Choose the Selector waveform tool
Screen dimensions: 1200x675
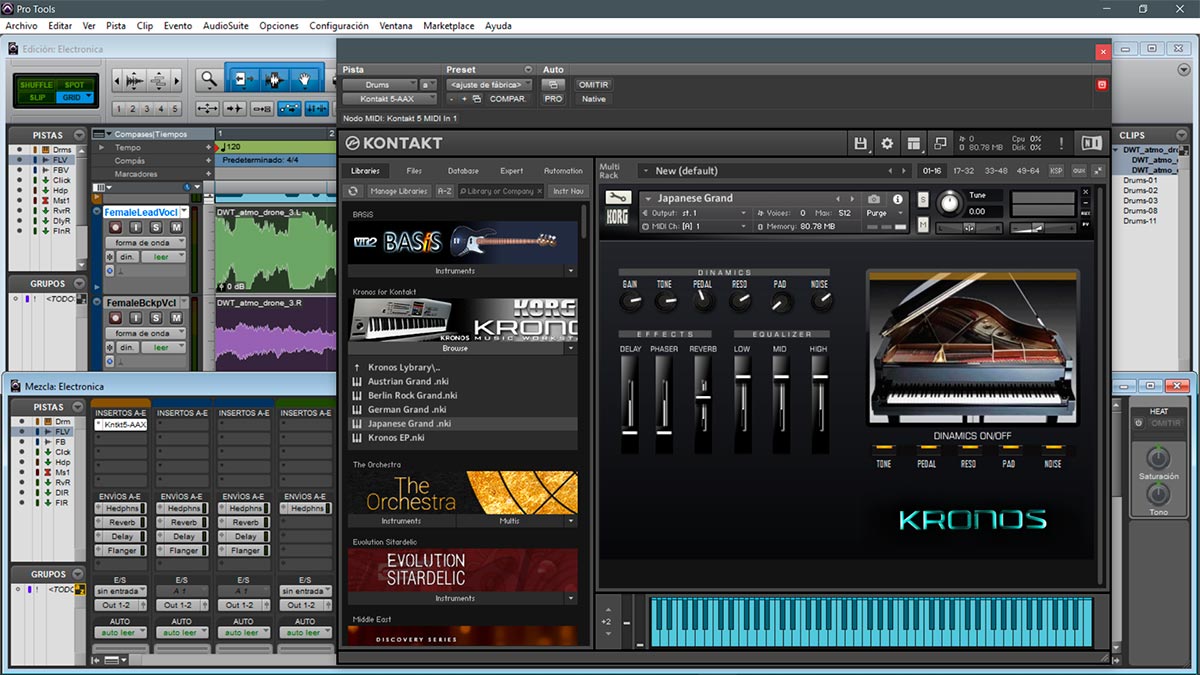tap(274, 79)
